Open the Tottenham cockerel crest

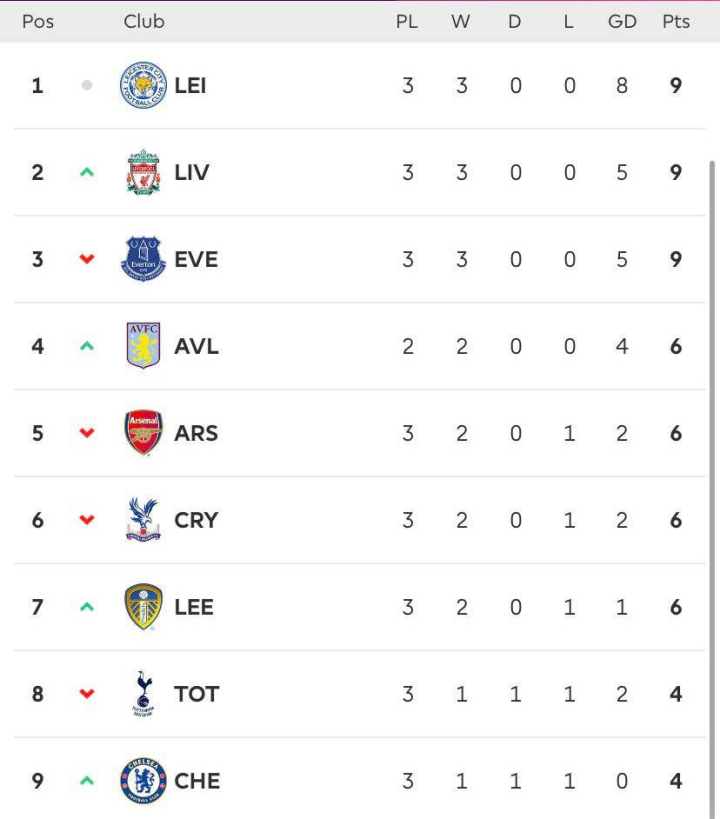tap(143, 694)
